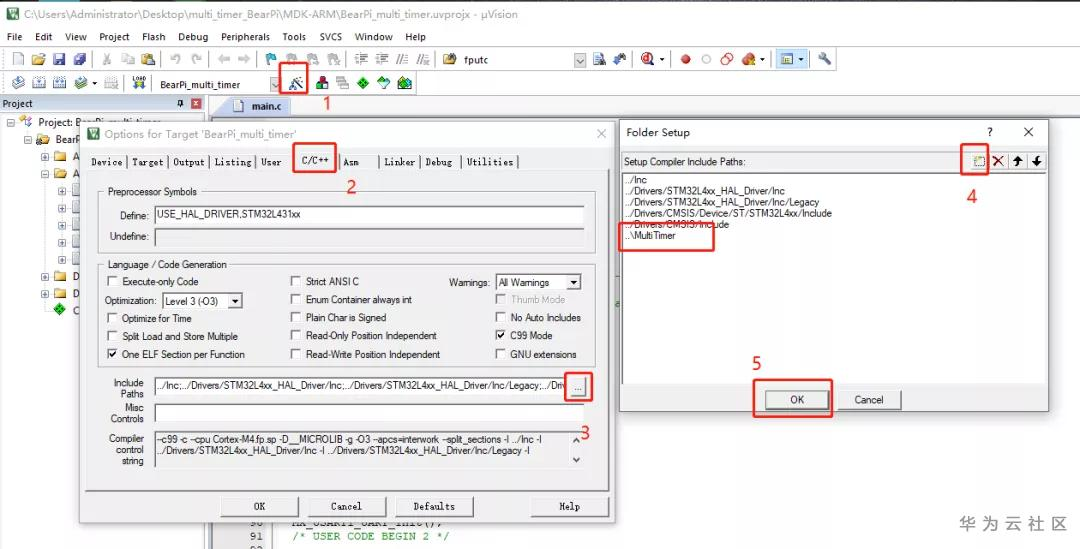Open the fputc search dropdown arrow
This screenshot has height=549, width=1080.
coord(580,60)
